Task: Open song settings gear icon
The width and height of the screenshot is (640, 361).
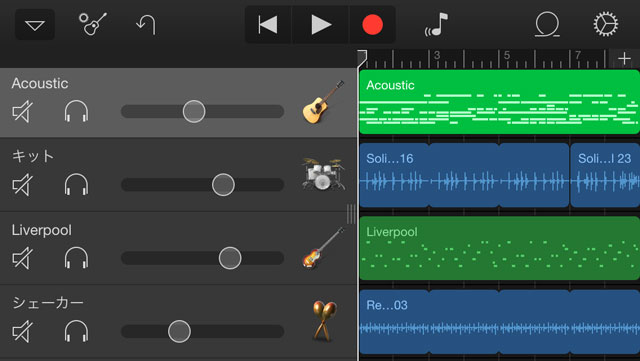Action: click(606, 24)
